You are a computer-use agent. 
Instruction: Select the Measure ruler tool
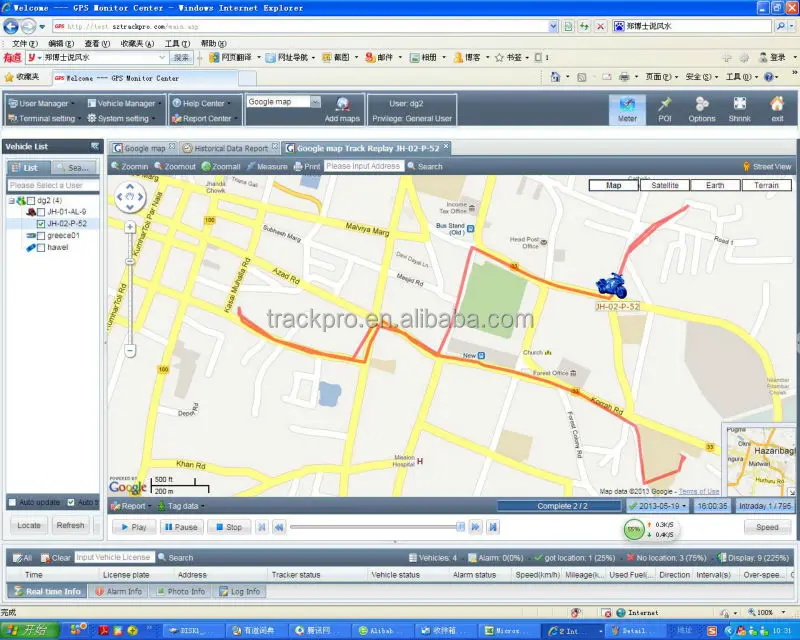click(x=267, y=166)
